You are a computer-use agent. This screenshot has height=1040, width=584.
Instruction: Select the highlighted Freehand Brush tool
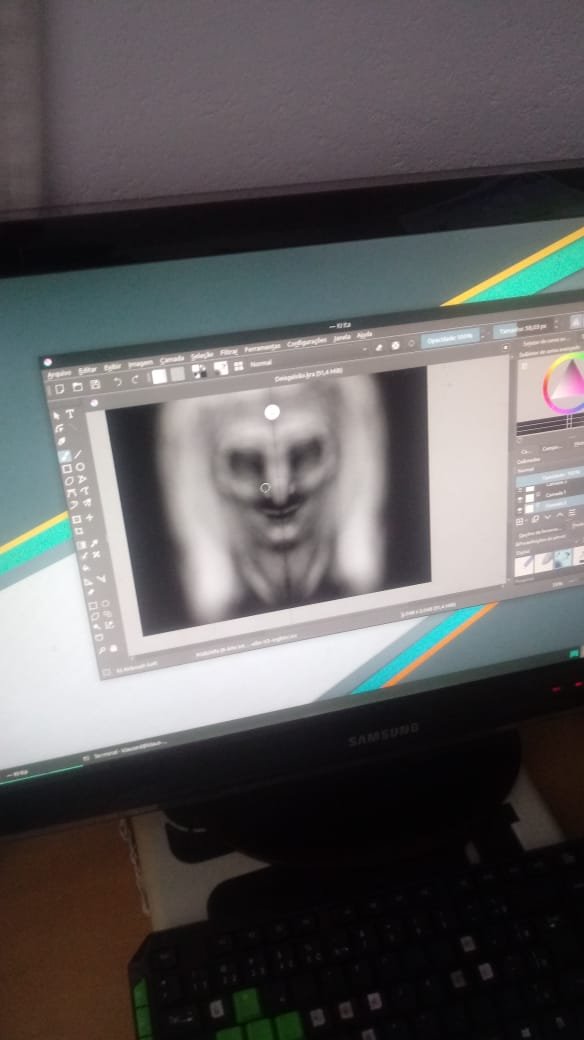click(x=64, y=456)
